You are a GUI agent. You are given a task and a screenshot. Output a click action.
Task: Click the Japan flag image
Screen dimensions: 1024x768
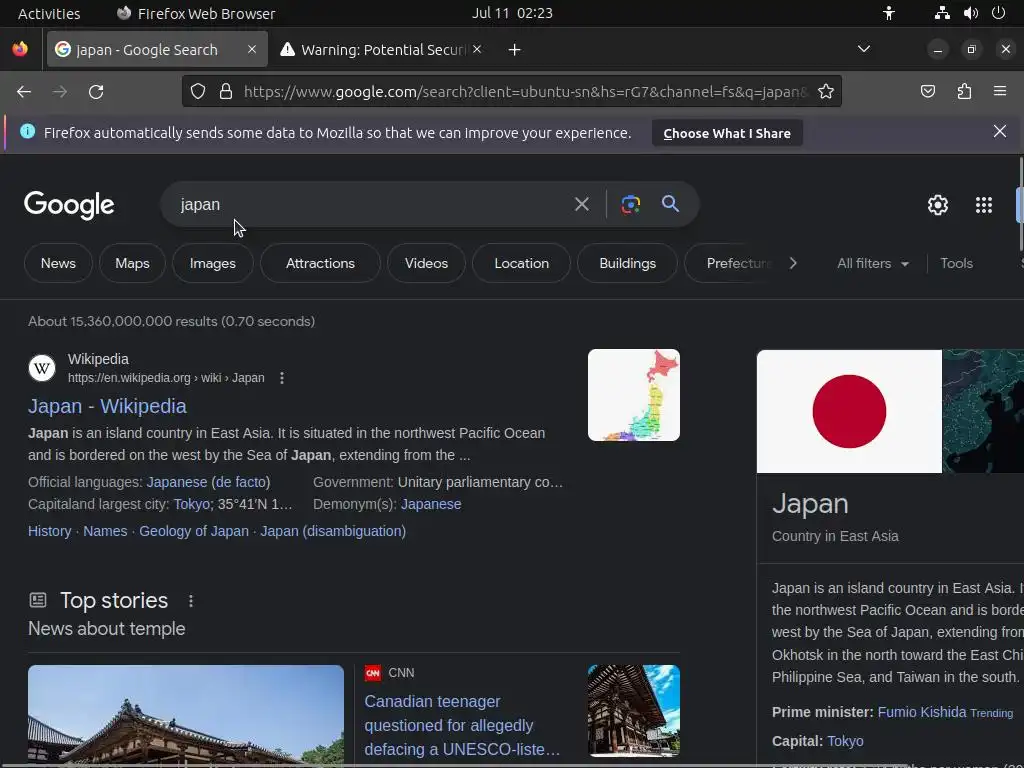pos(849,411)
